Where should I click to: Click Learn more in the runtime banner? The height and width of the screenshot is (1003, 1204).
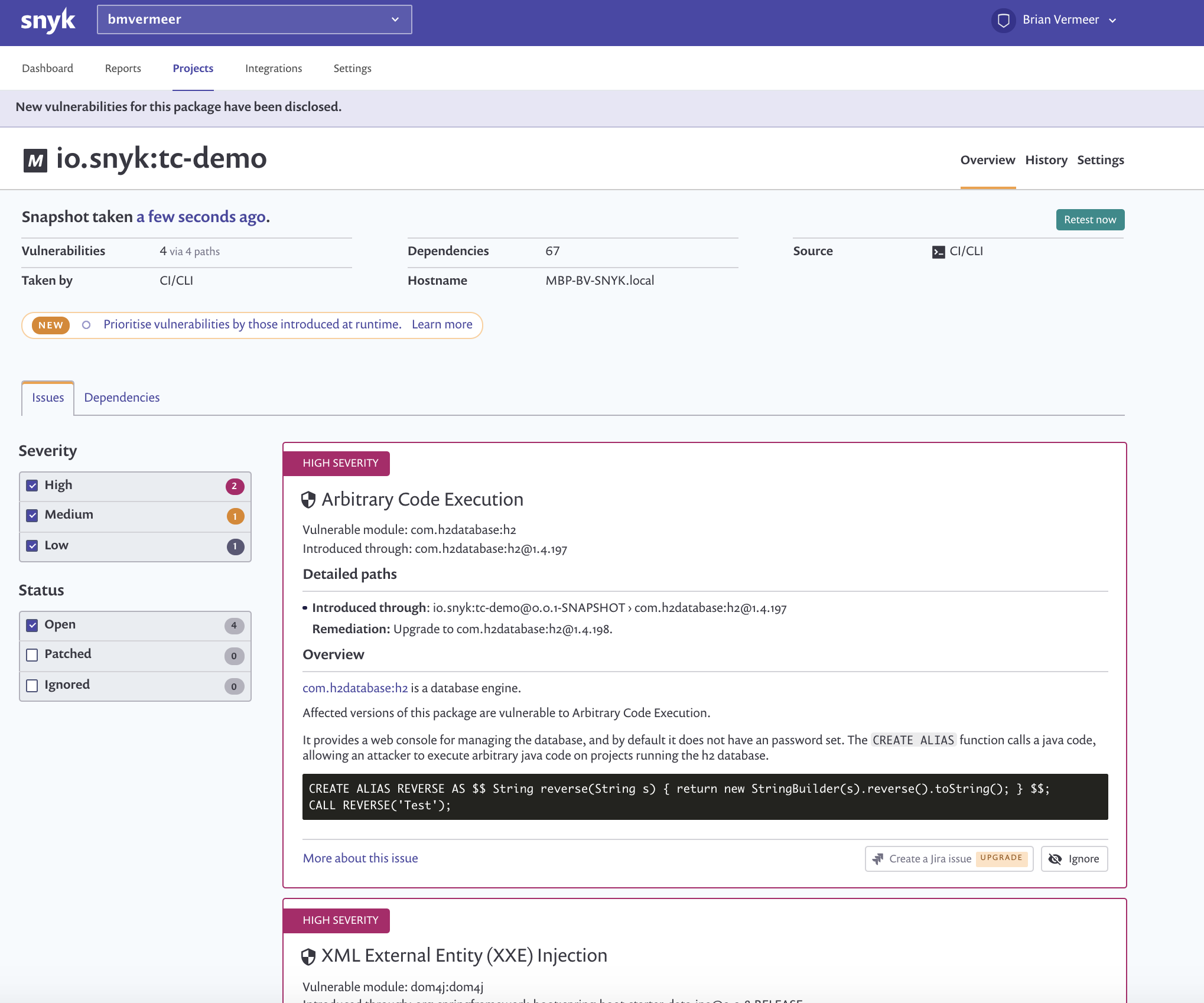coord(441,324)
